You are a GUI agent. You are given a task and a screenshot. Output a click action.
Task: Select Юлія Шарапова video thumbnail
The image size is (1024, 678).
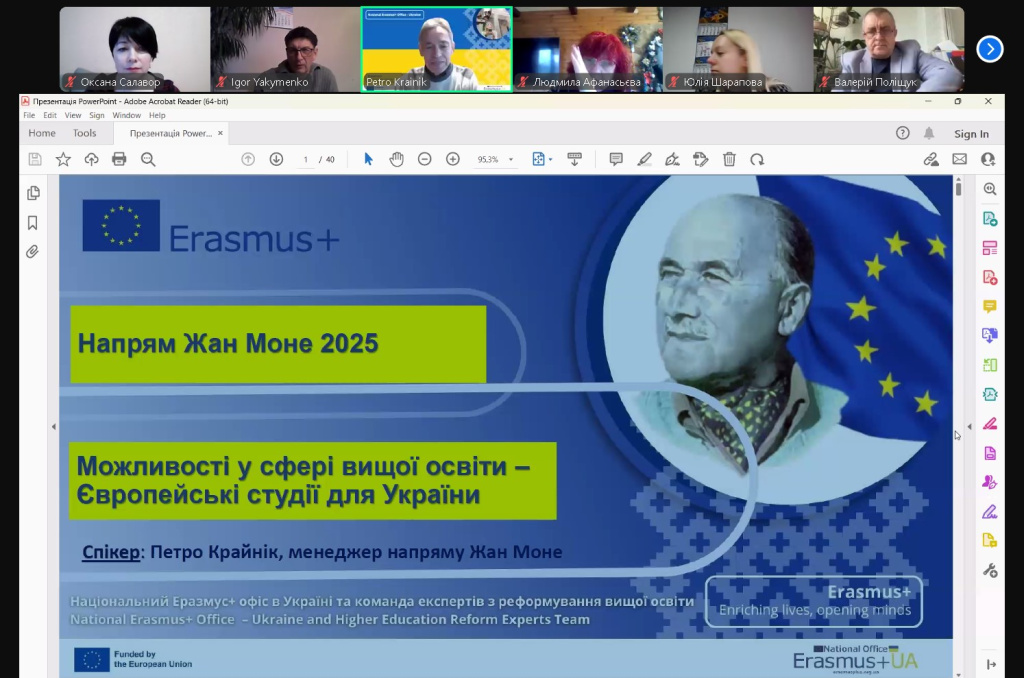(x=738, y=49)
